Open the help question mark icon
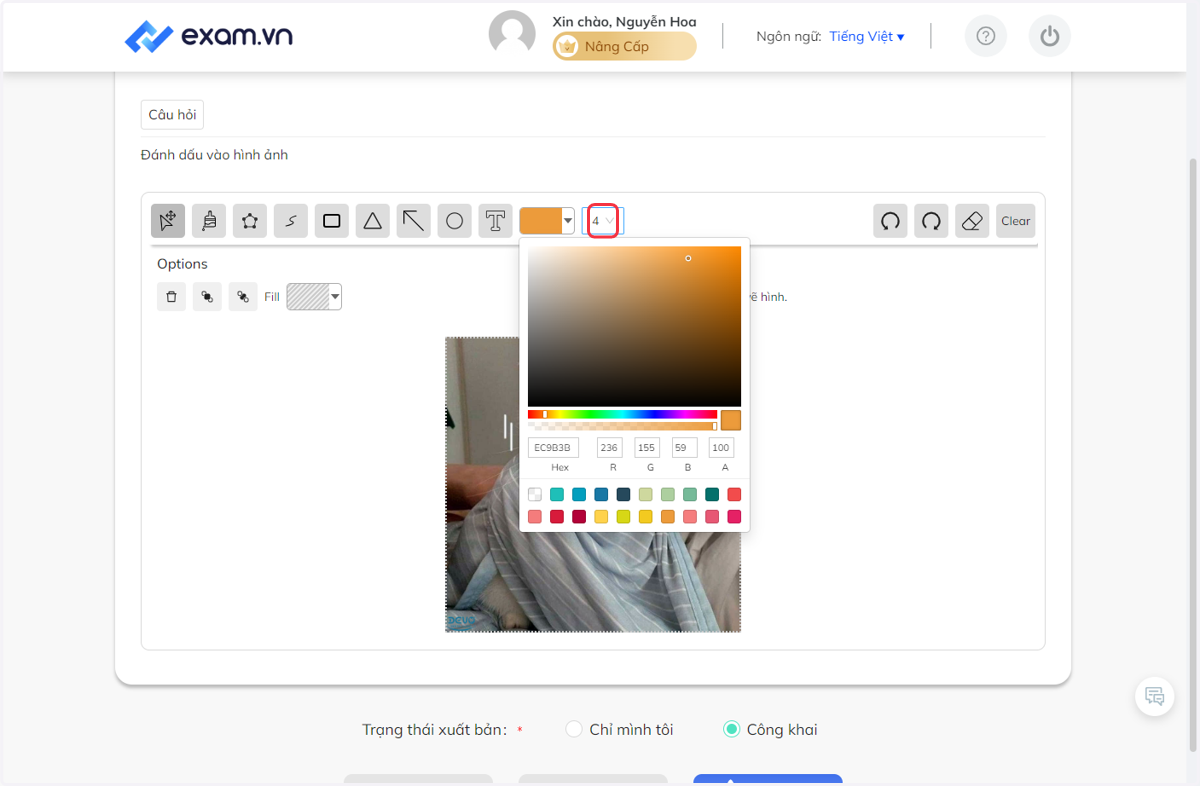Screen dimensions: 1200x786 (986, 36)
